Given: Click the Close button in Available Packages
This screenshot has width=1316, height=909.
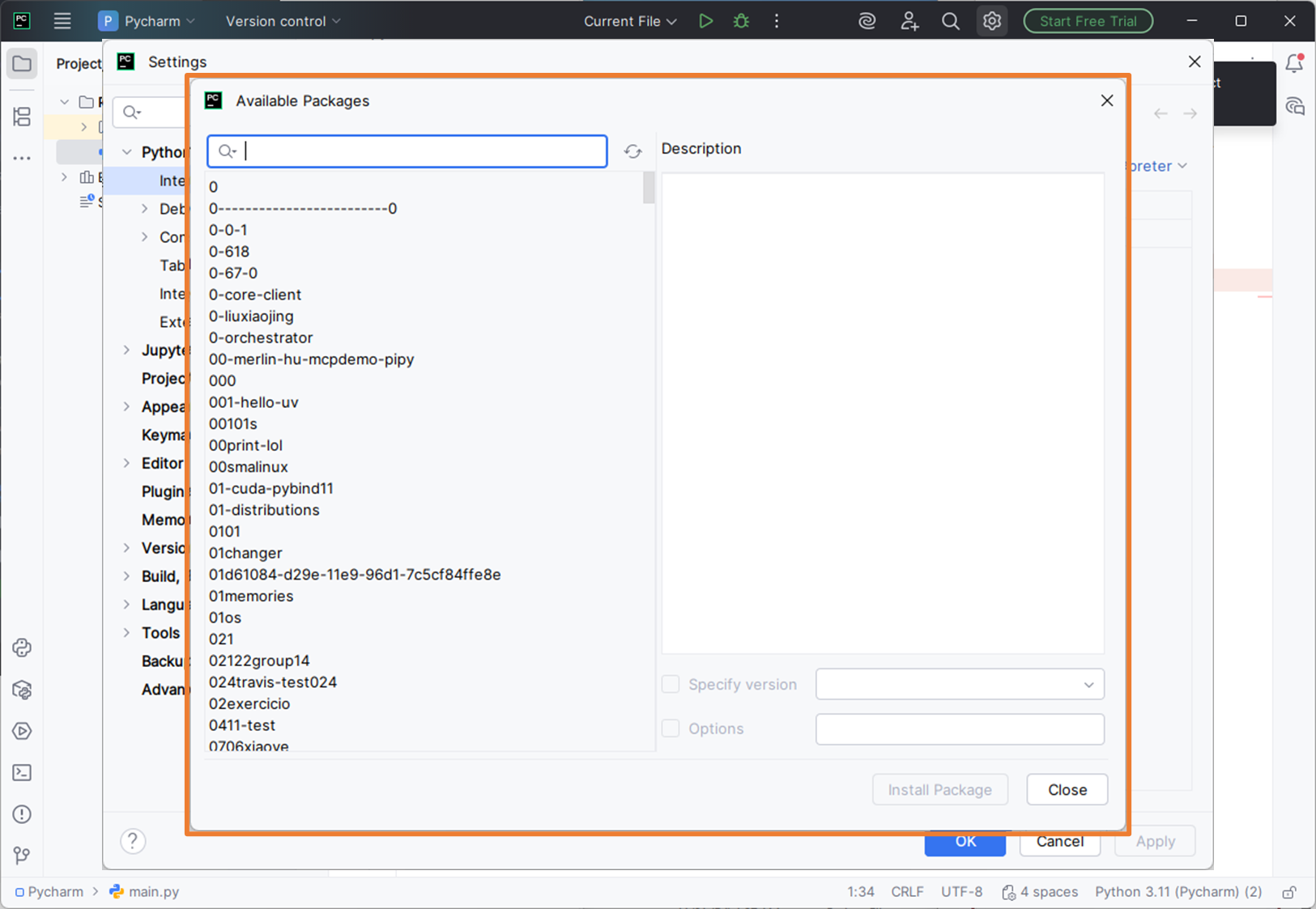Looking at the screenshot, I should click(x=1067, y=789).
